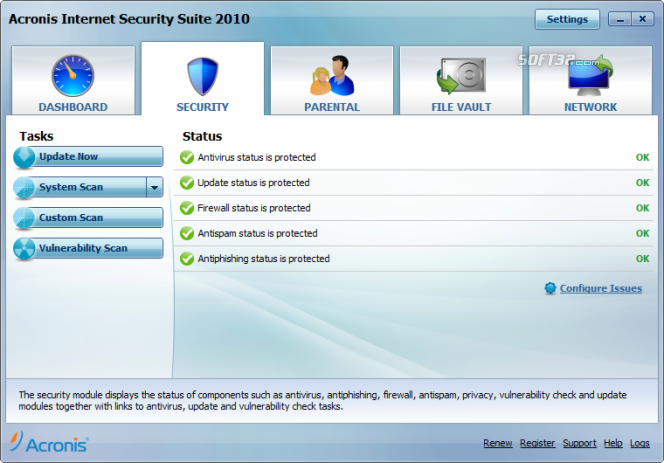Click the Network monitor icon
This screenshot has width=664, height=463.
[590, 76]
